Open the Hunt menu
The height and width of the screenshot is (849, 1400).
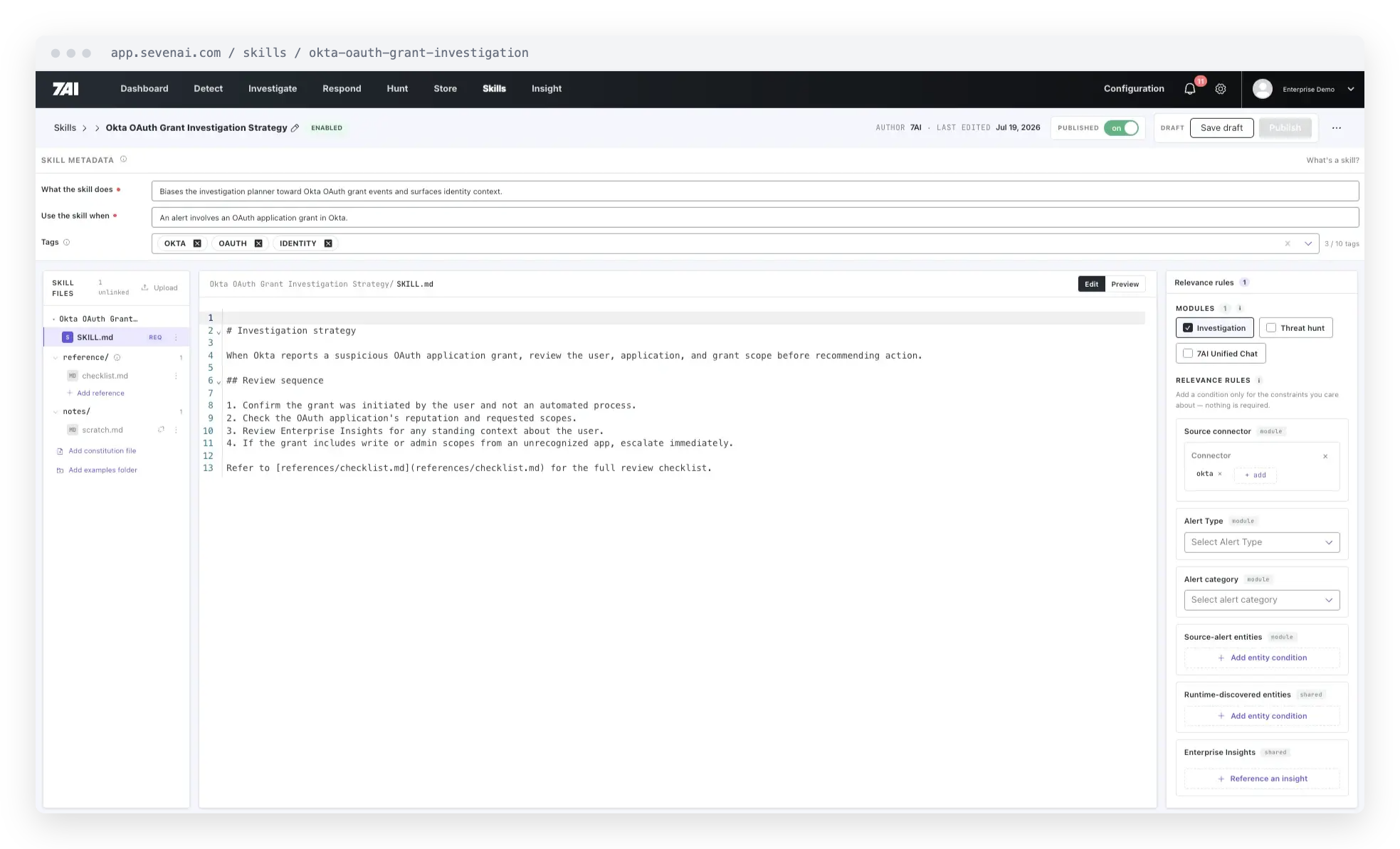point(397,89)
